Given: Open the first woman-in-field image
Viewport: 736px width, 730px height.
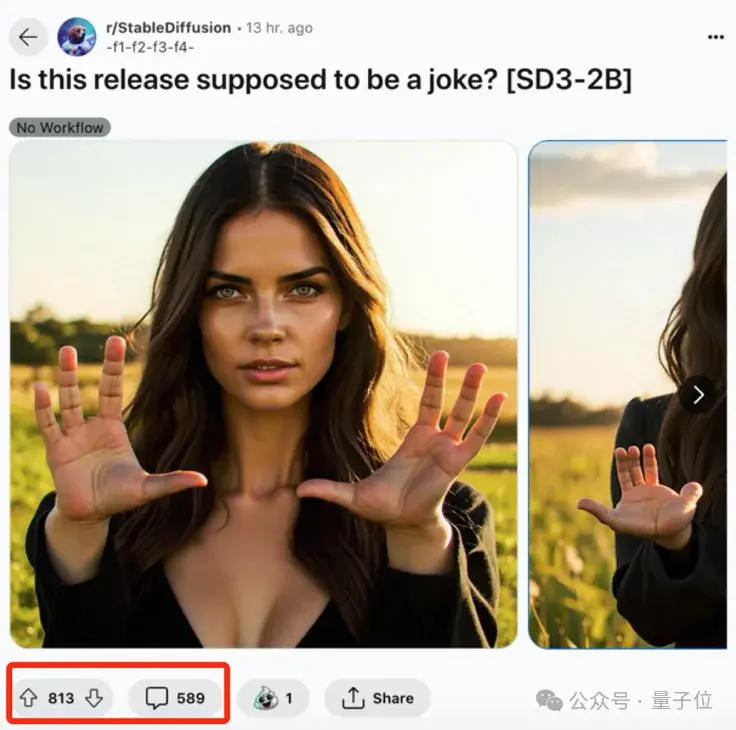Looking at the screenshot, I should (264, 394).
